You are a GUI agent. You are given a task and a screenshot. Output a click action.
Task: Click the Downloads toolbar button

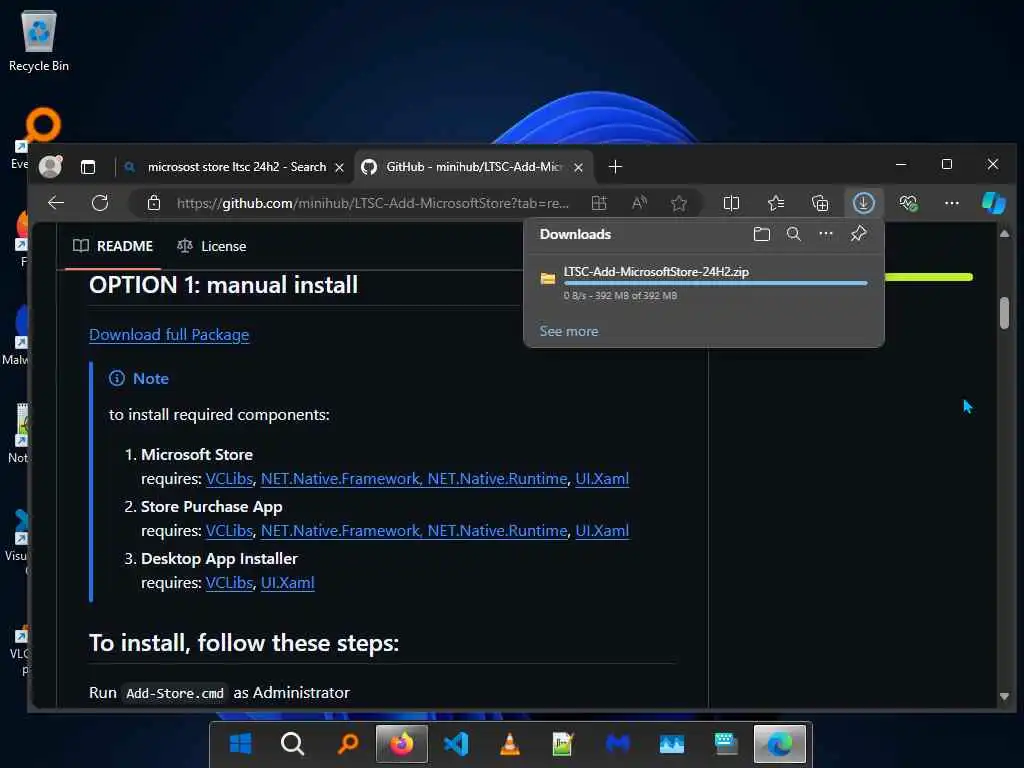863,203
